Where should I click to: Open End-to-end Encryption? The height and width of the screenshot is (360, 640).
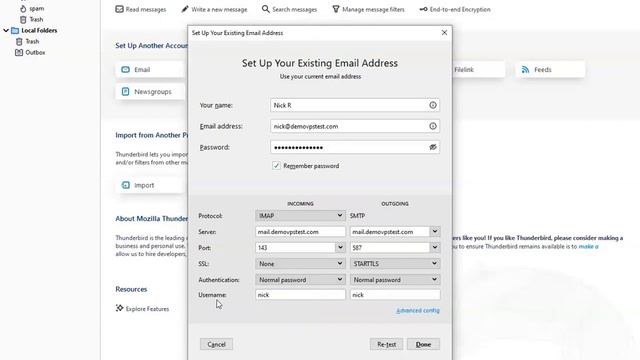pos(455,9)
